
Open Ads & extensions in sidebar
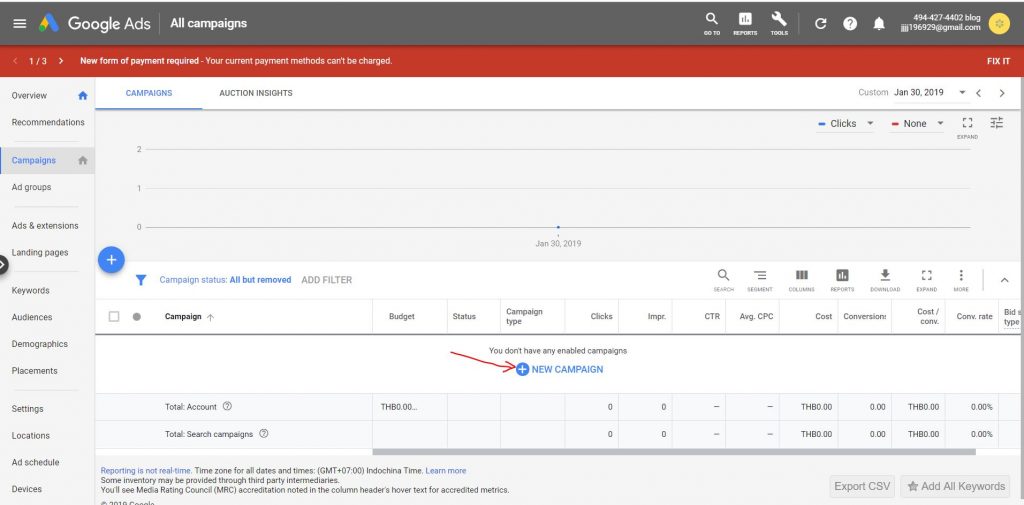pos(45,225)
